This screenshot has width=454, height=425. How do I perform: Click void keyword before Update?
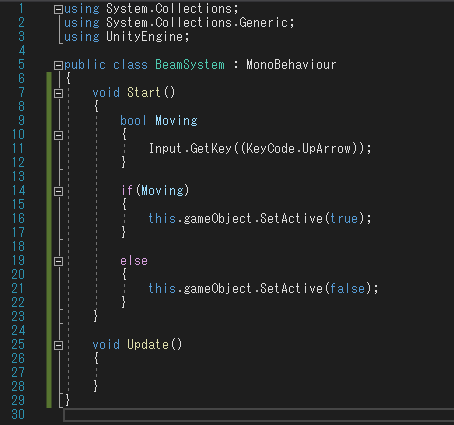(x=106, y=344)
